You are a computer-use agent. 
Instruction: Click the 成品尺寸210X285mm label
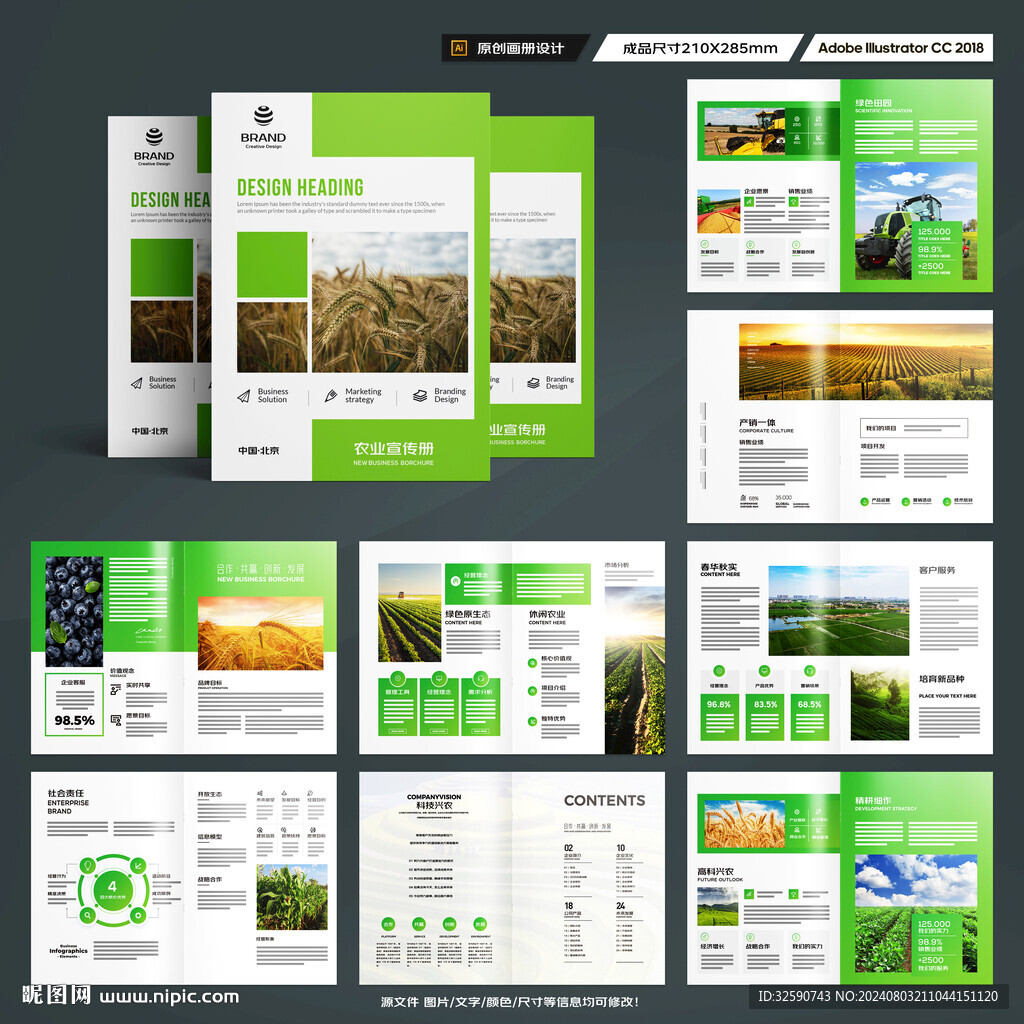click(x=699, y=48)
